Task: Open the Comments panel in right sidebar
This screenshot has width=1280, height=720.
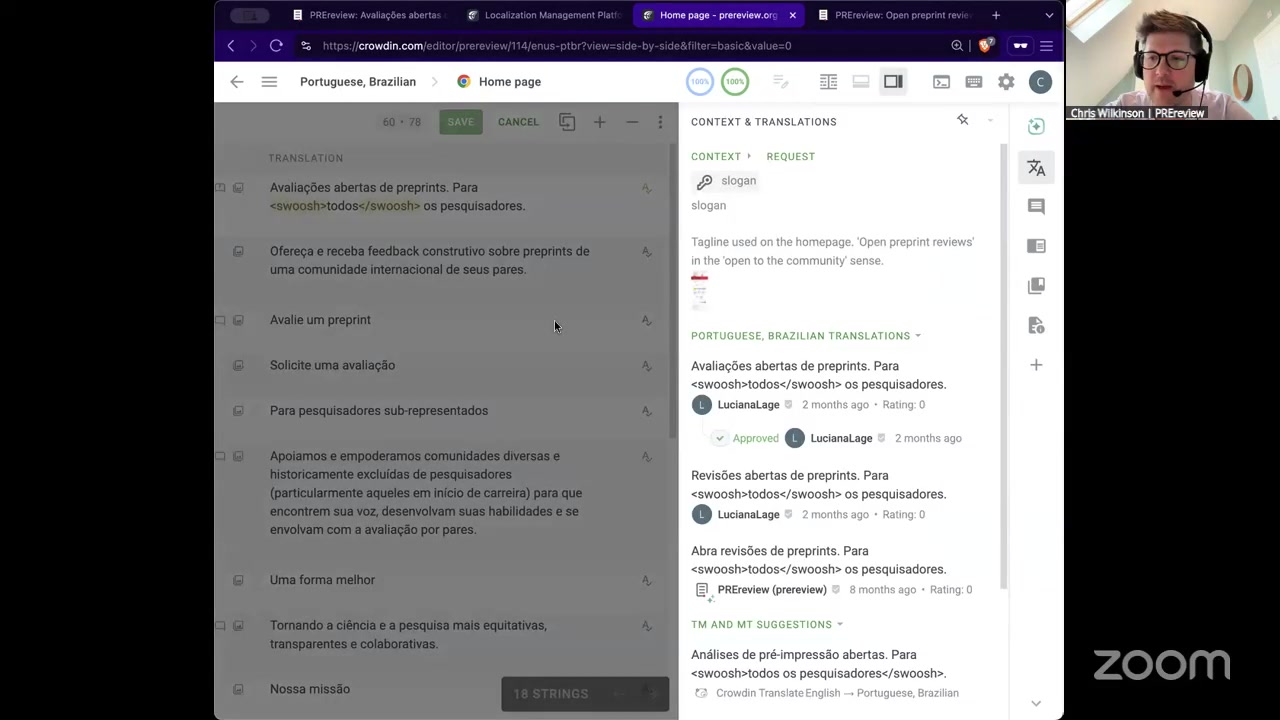Action: pos(1036,206)
